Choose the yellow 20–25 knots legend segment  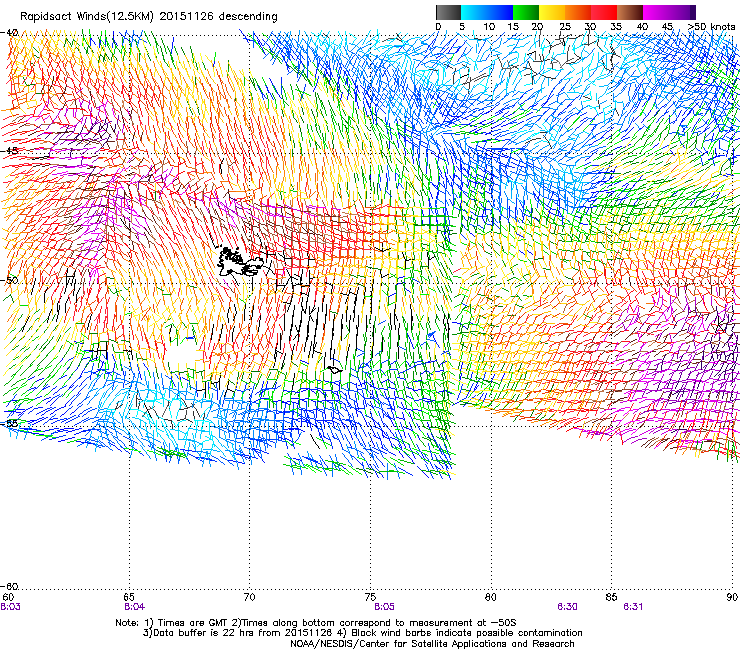point(552,12)
